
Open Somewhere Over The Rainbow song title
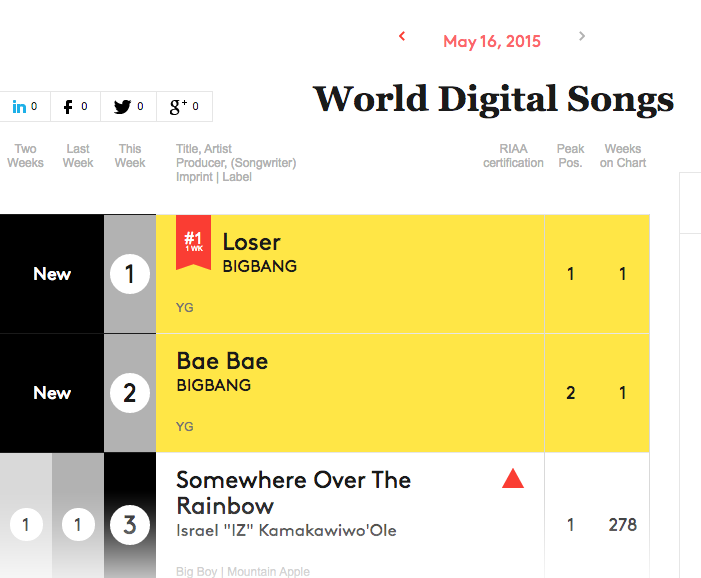pyautogui.click(x=293, y=493)
